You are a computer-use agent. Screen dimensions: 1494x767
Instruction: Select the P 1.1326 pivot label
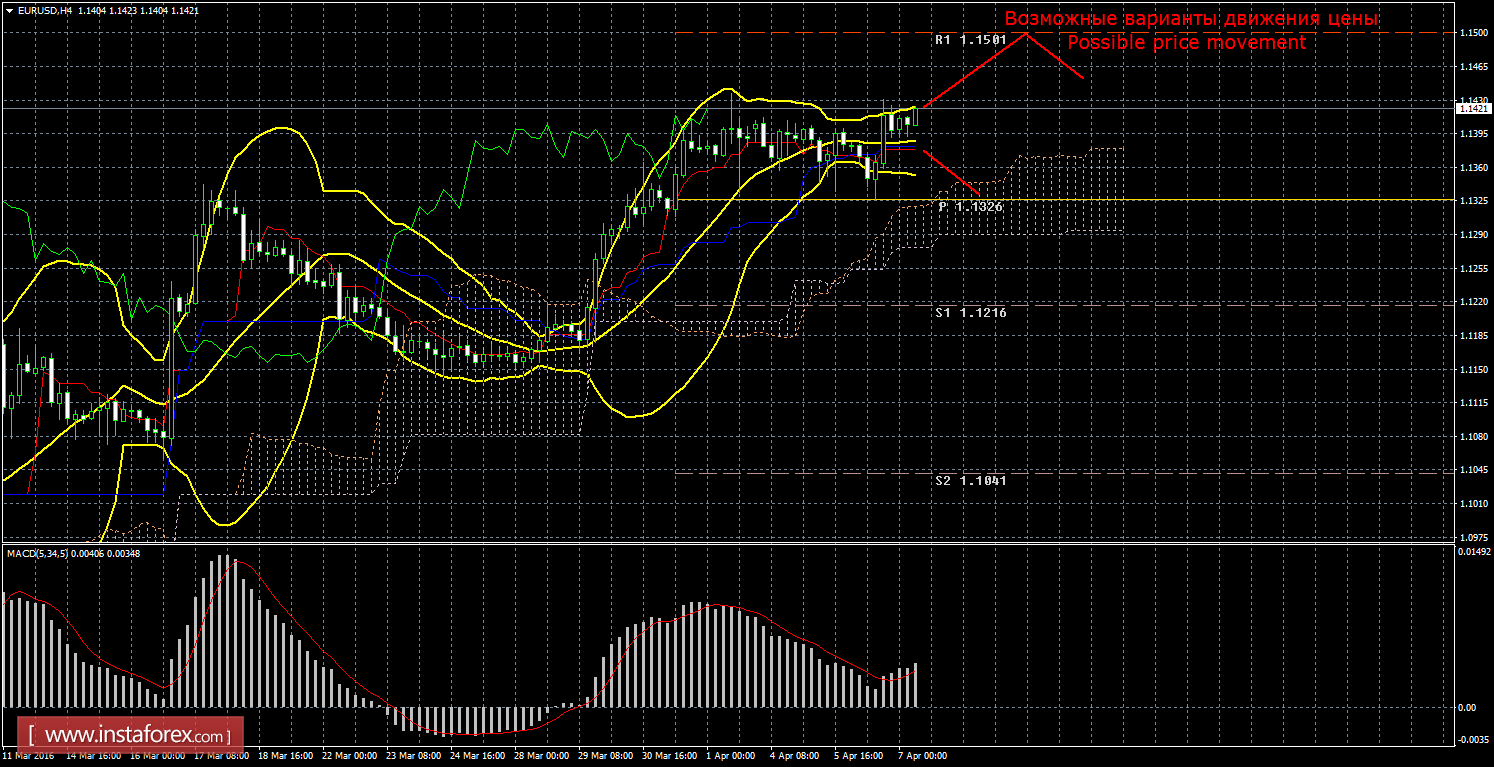970,206
